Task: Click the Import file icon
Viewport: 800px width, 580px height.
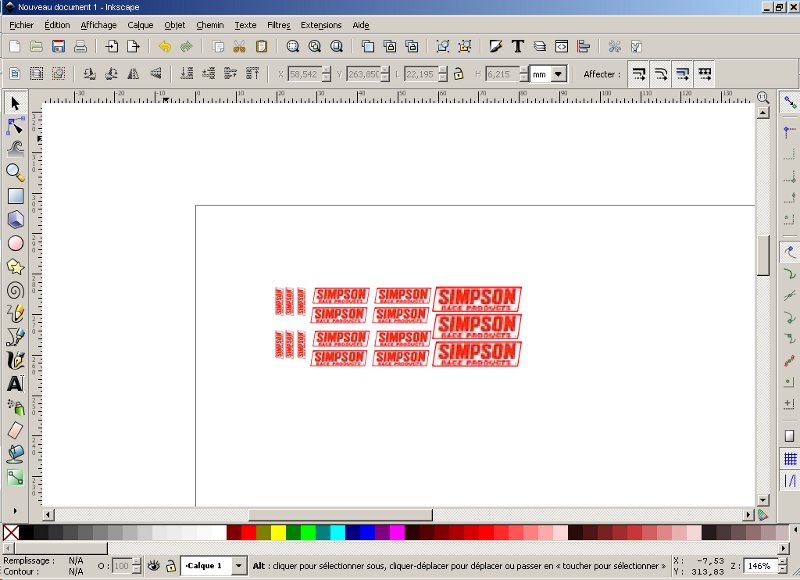Action: coord(111,46)
